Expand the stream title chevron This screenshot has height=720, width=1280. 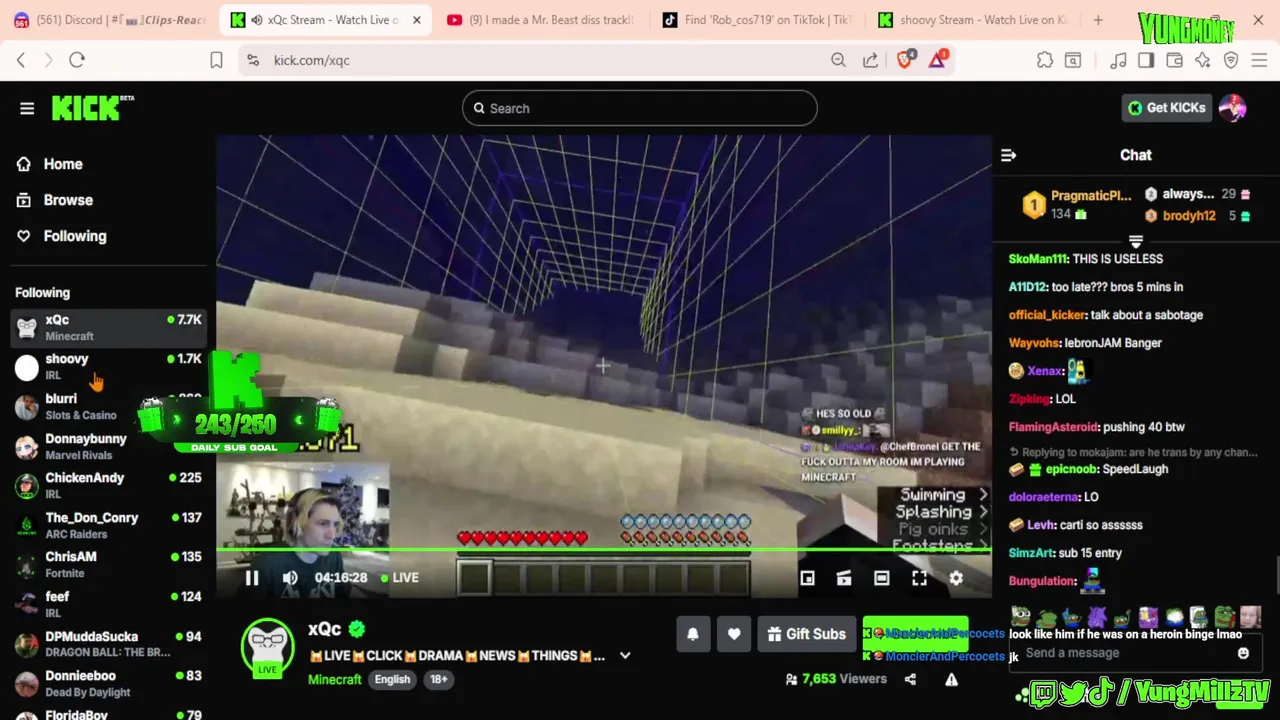(x=625, y=656)
